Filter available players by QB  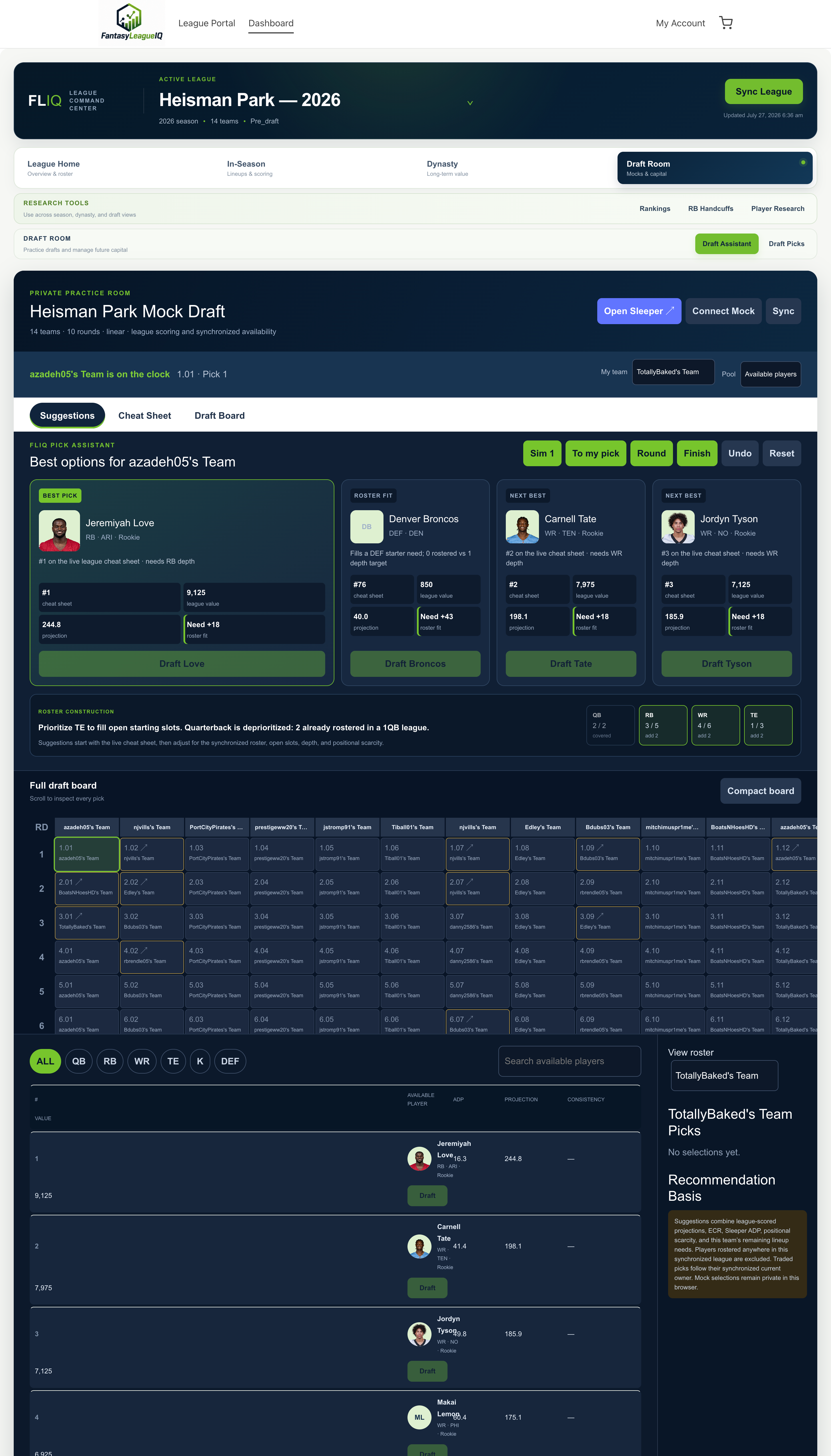click(x=79, y=1062)
